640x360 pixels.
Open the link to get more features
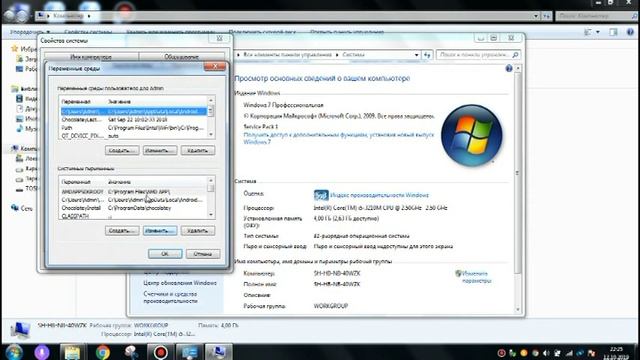click(x=338, y=138)
